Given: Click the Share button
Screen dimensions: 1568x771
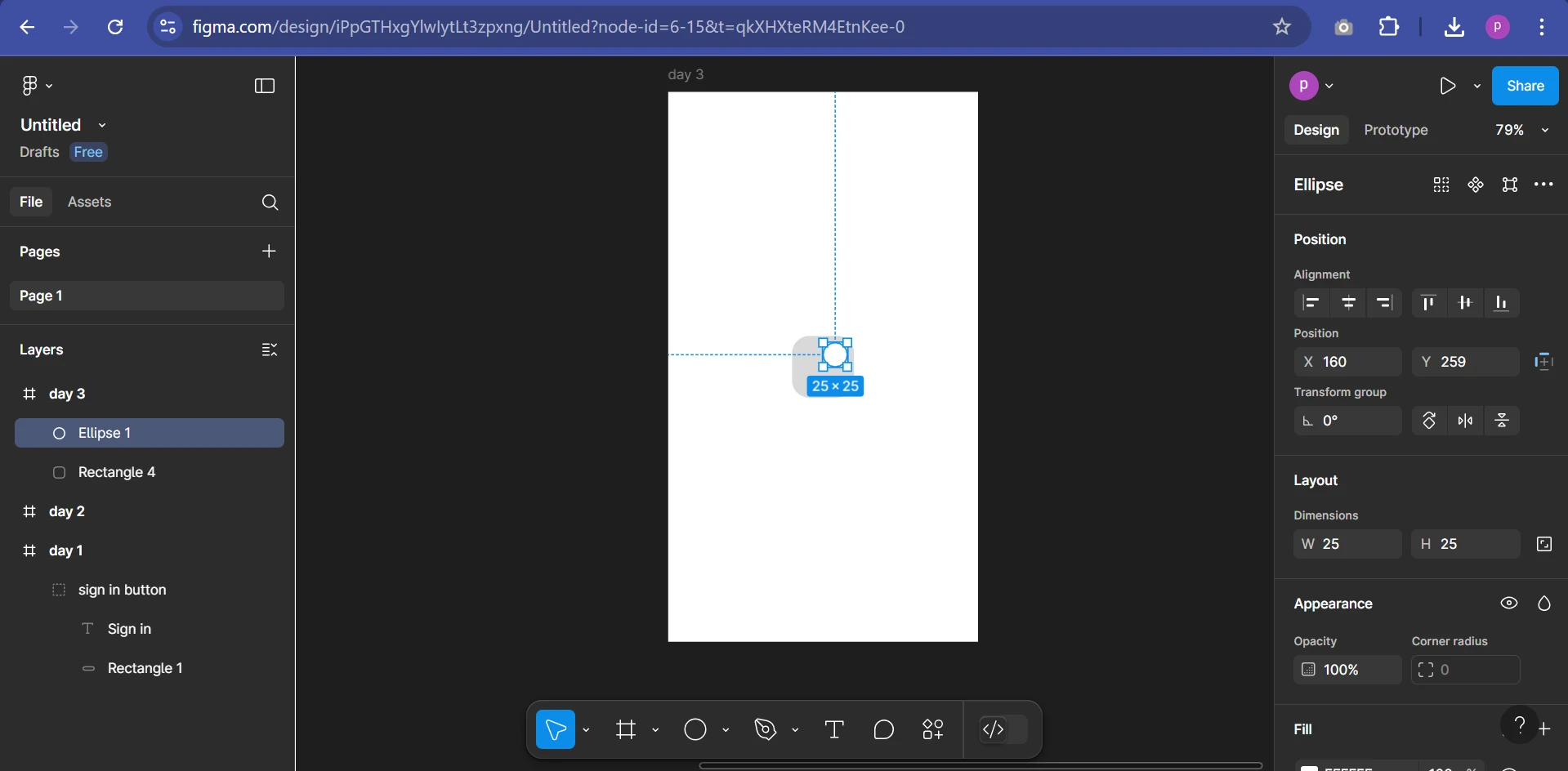Looking at the screenshot, I should point(1525,86).
